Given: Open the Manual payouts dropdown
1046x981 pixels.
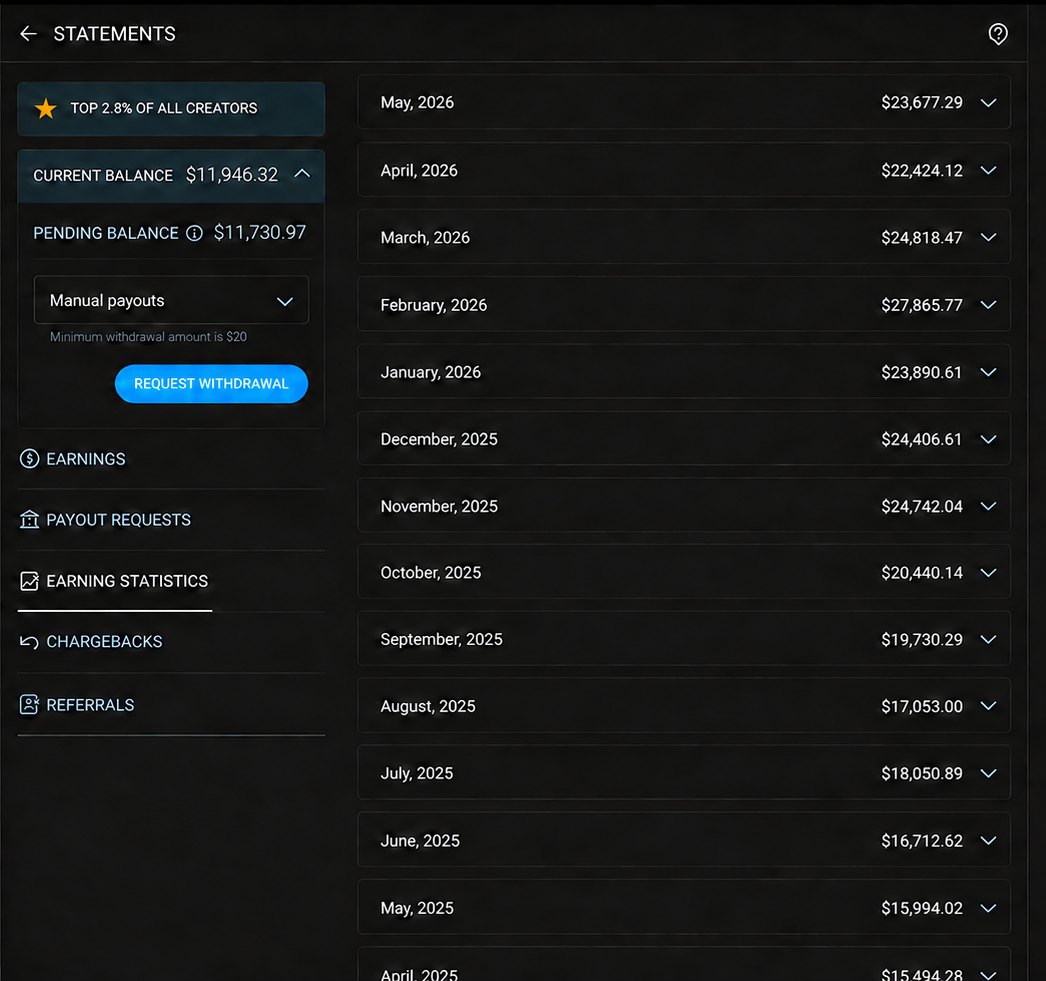Looking at the screenshot, I should (171, 300).
